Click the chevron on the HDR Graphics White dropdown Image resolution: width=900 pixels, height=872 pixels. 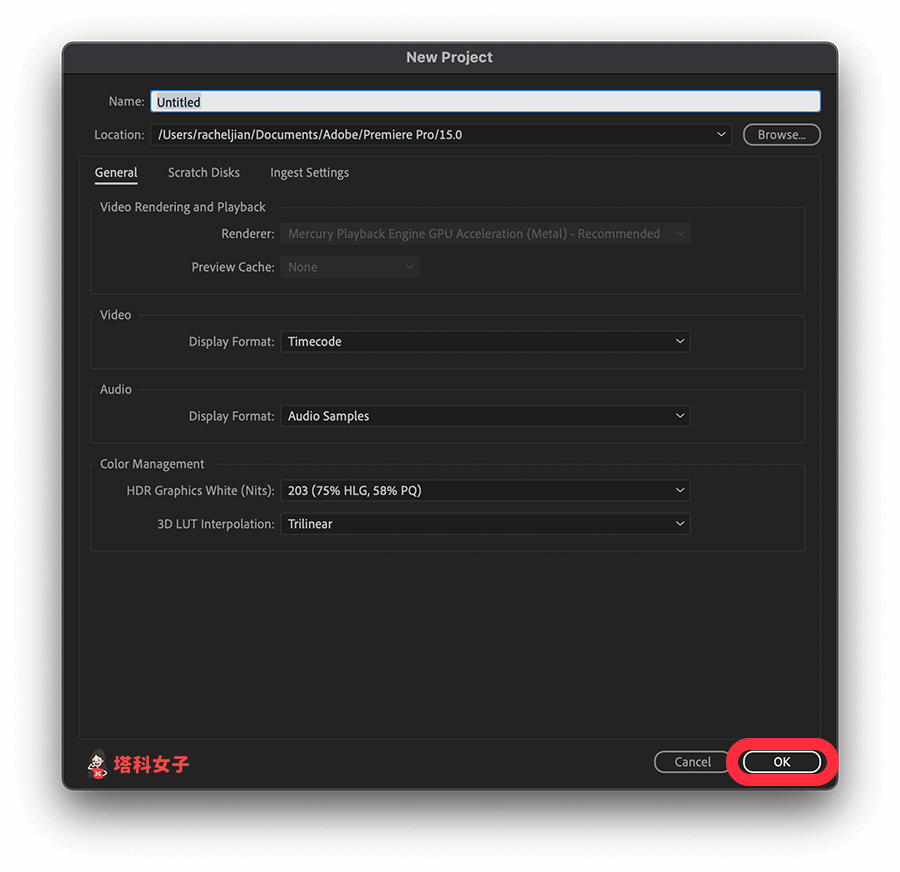tap(680, 490)
